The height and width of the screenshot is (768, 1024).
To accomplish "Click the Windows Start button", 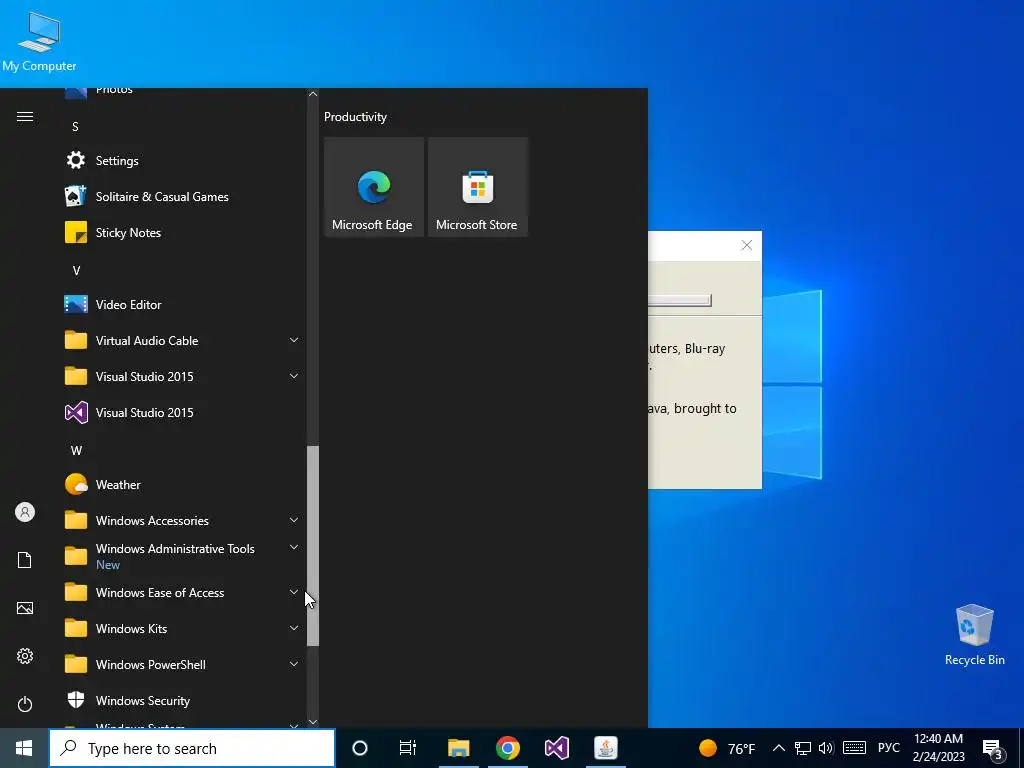I will click(x=24, y=748).
